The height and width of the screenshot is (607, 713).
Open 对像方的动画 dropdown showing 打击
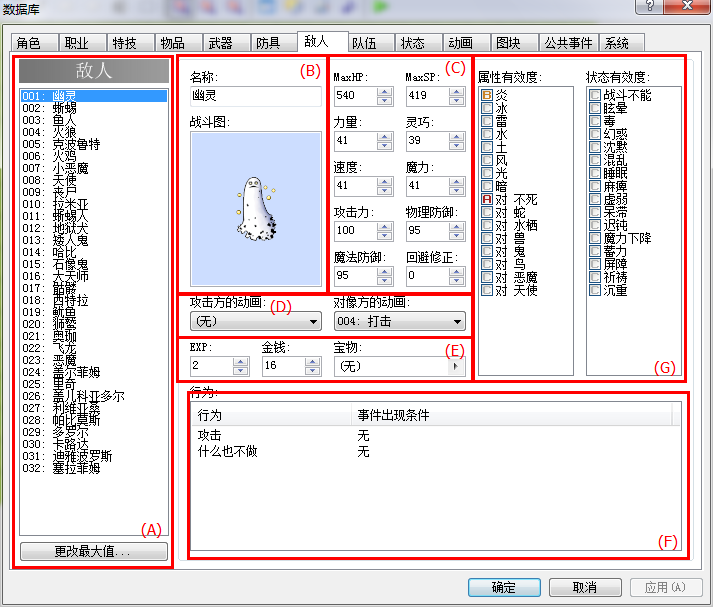point(400,321)
